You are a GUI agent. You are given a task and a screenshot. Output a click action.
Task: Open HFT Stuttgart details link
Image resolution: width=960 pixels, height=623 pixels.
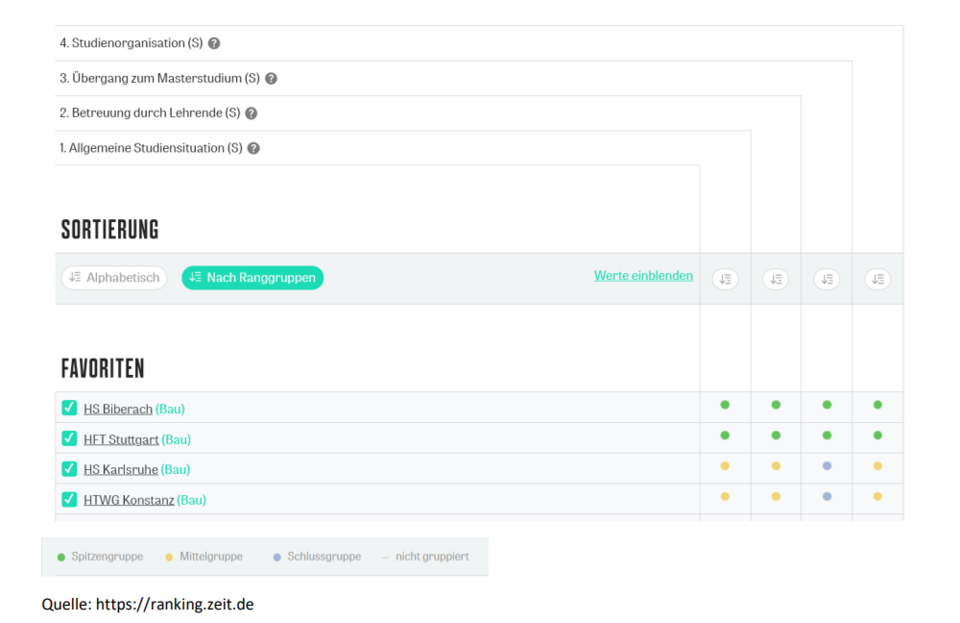121,439
